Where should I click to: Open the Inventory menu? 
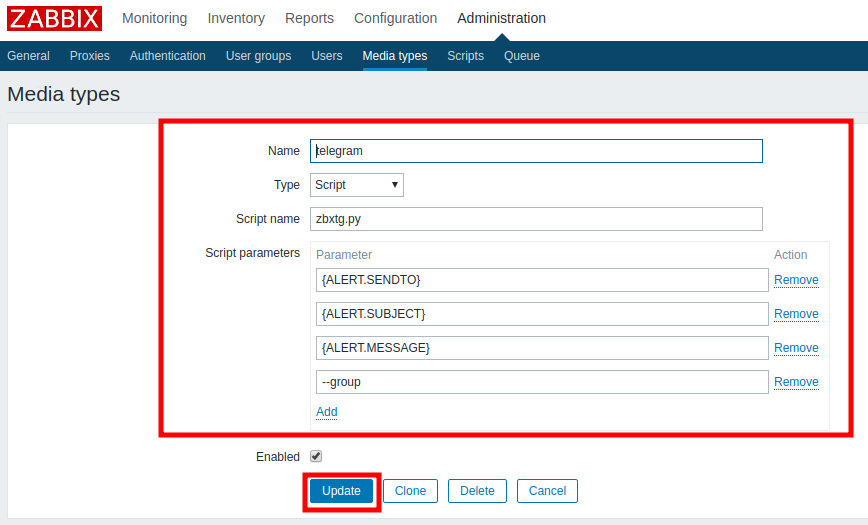coord(236,18)
